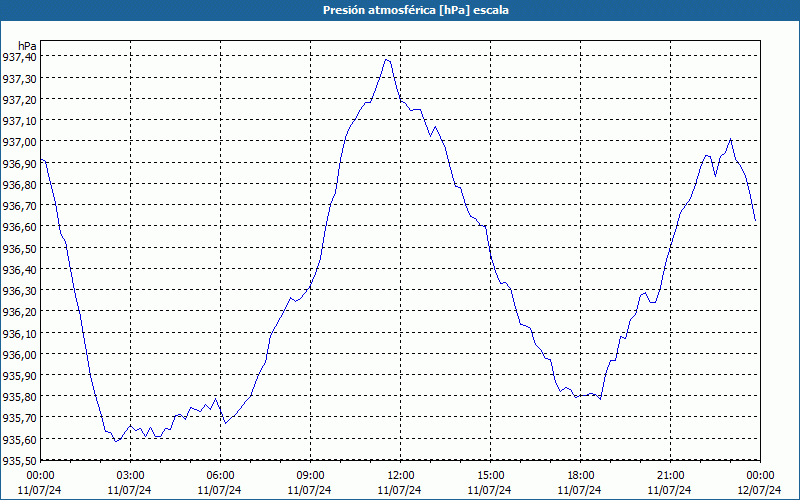Select the 936,90 y-axis label

[x=19, y=163]
